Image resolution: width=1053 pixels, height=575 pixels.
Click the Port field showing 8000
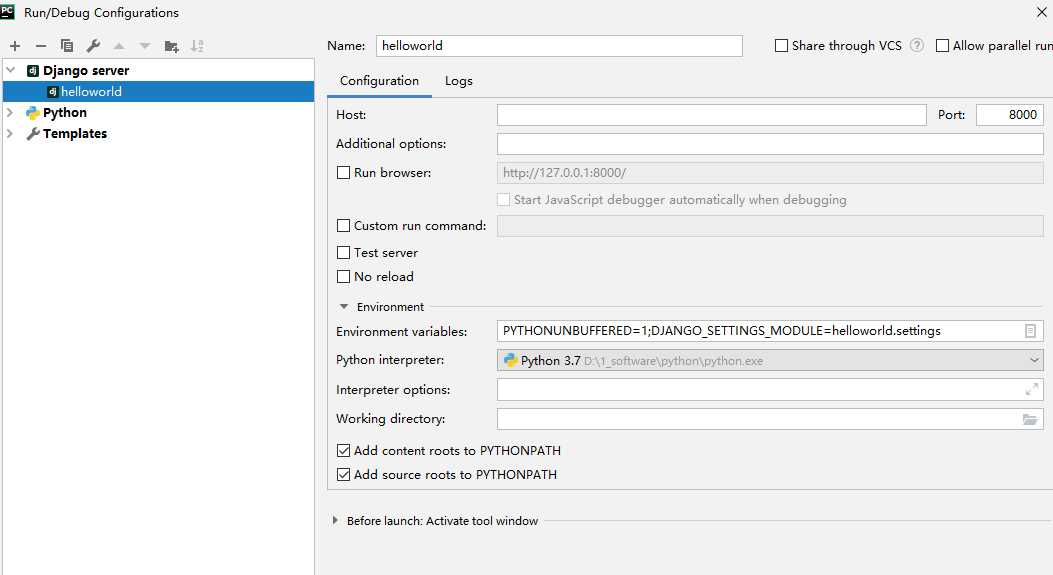tap(1010, 115)
